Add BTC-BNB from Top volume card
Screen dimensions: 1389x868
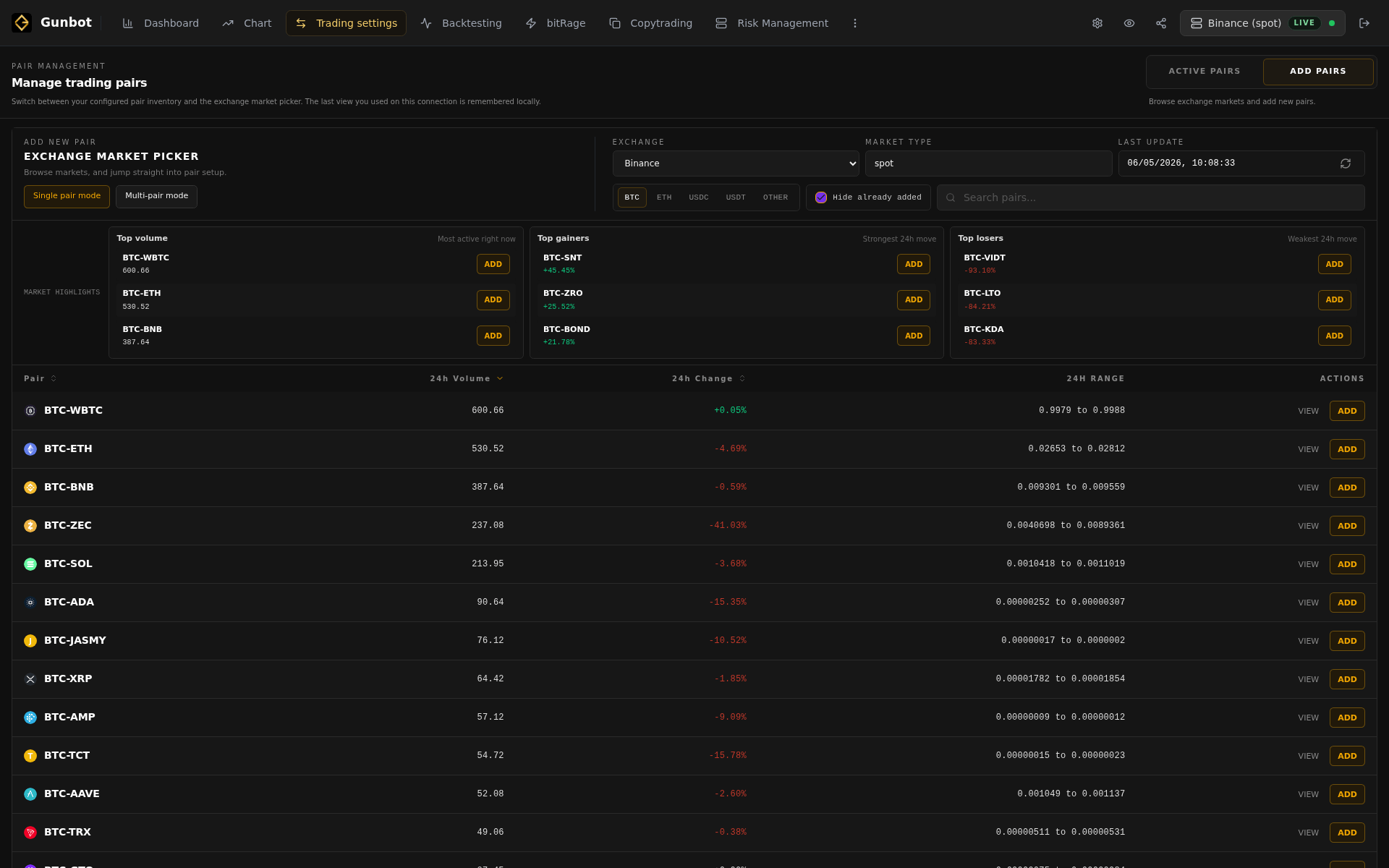coord(493,336)
